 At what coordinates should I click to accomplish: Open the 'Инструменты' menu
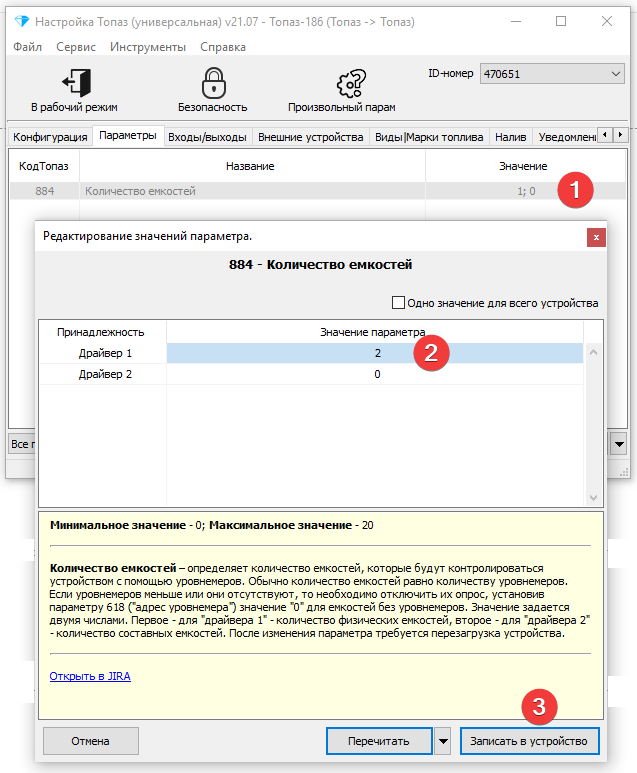(x=148, y=47)
